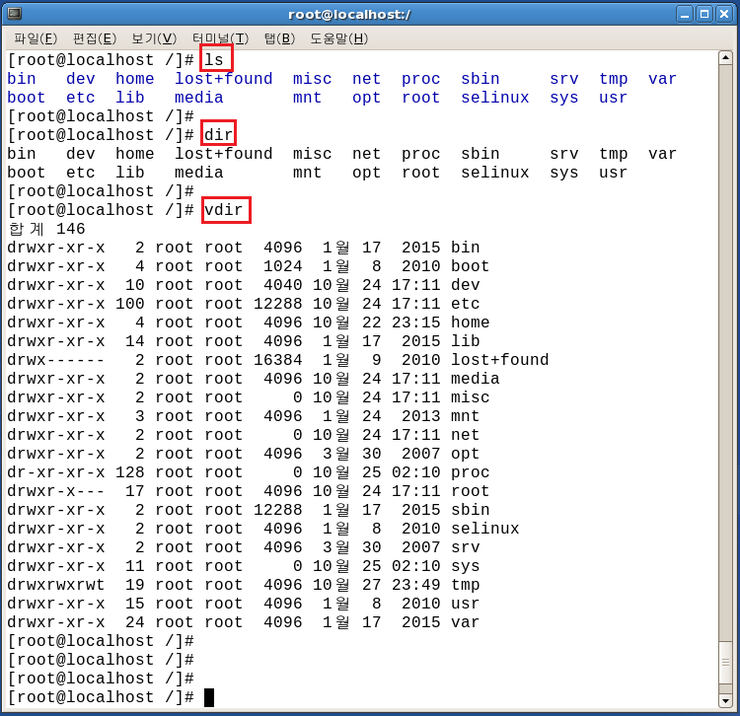Click the blue 'var' in ls output

point(662,79)
